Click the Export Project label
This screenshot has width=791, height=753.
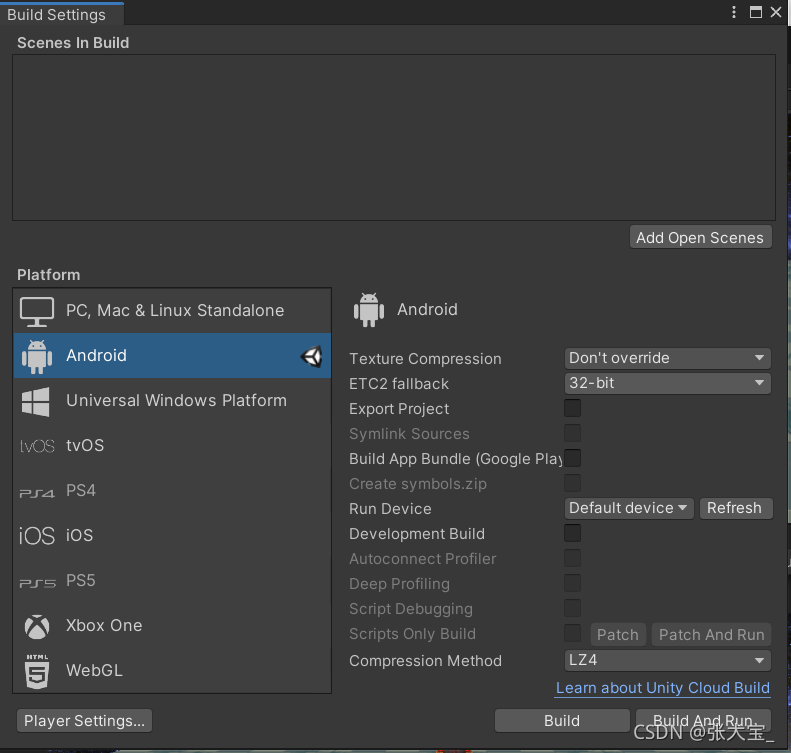[x=399, y=409]
